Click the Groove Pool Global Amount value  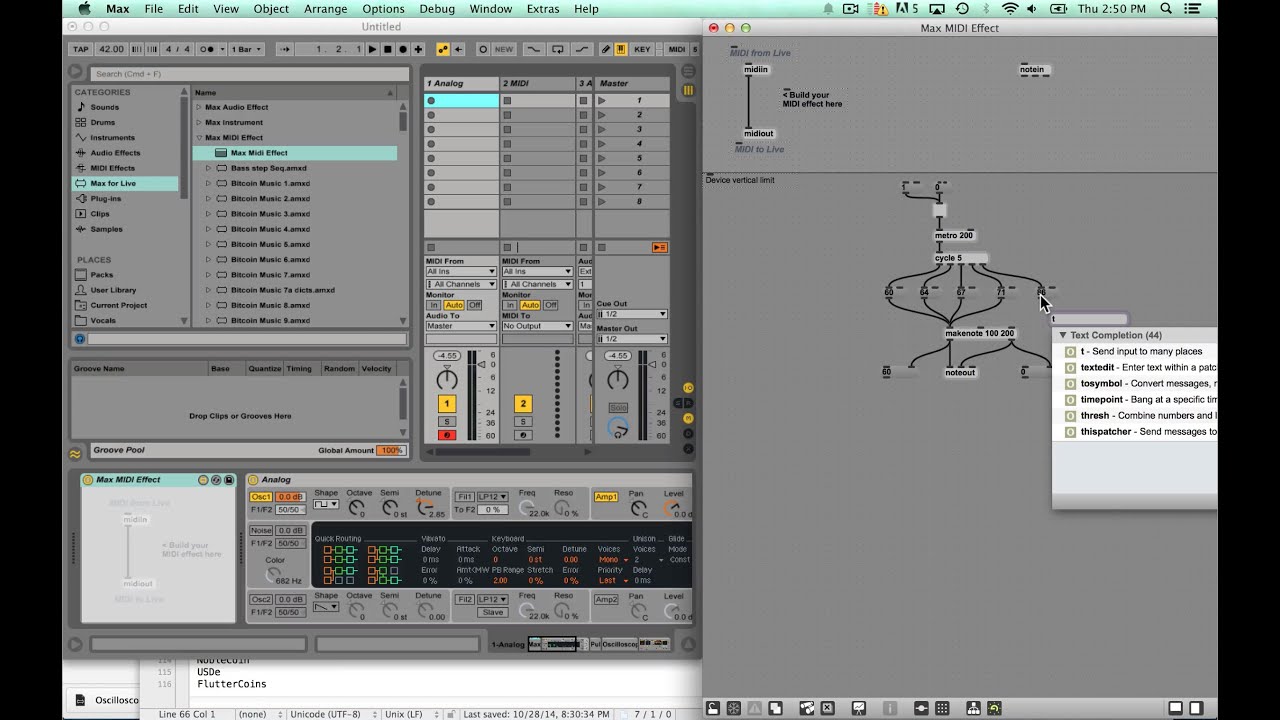pos(391,451)
